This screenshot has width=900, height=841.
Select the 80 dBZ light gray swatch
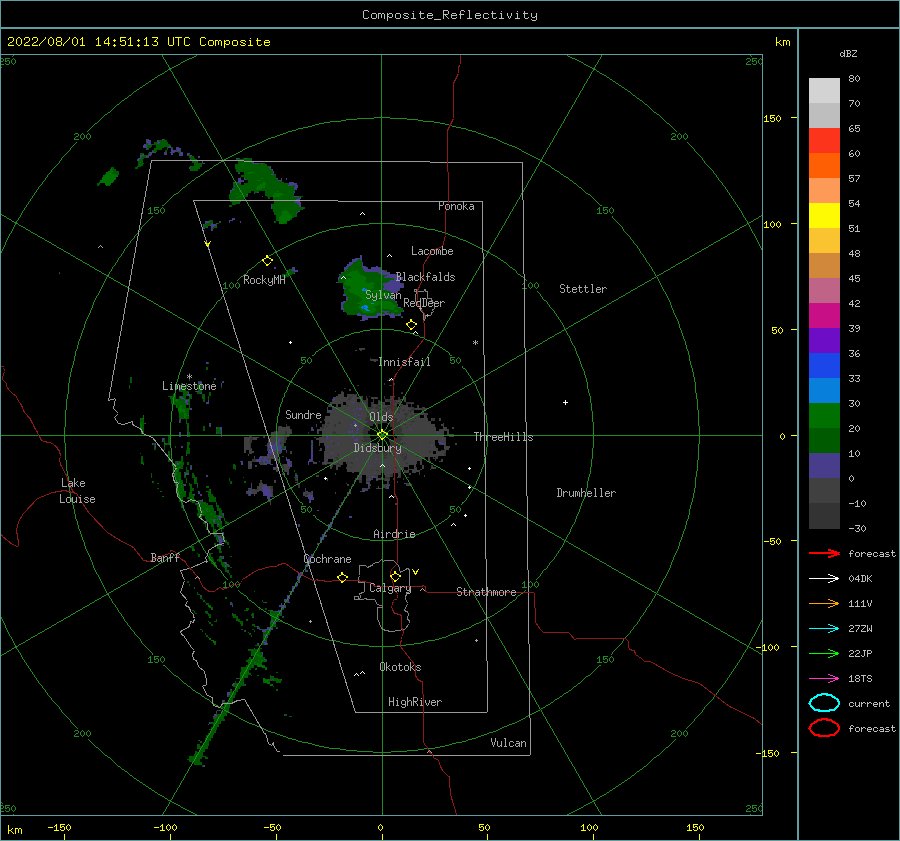(x=824, y=90)
